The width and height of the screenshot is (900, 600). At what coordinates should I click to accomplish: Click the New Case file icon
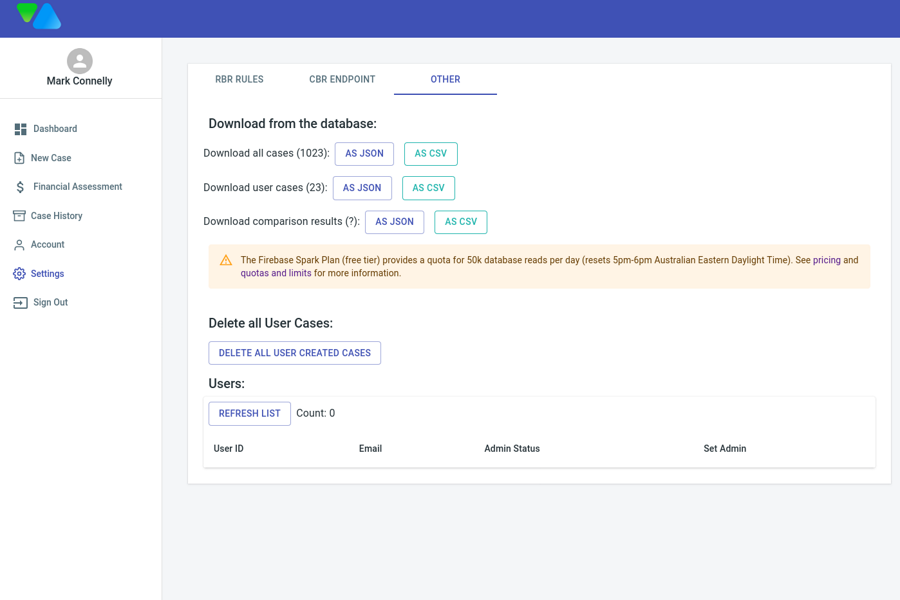pyautogui.click(x=19, y=158)
